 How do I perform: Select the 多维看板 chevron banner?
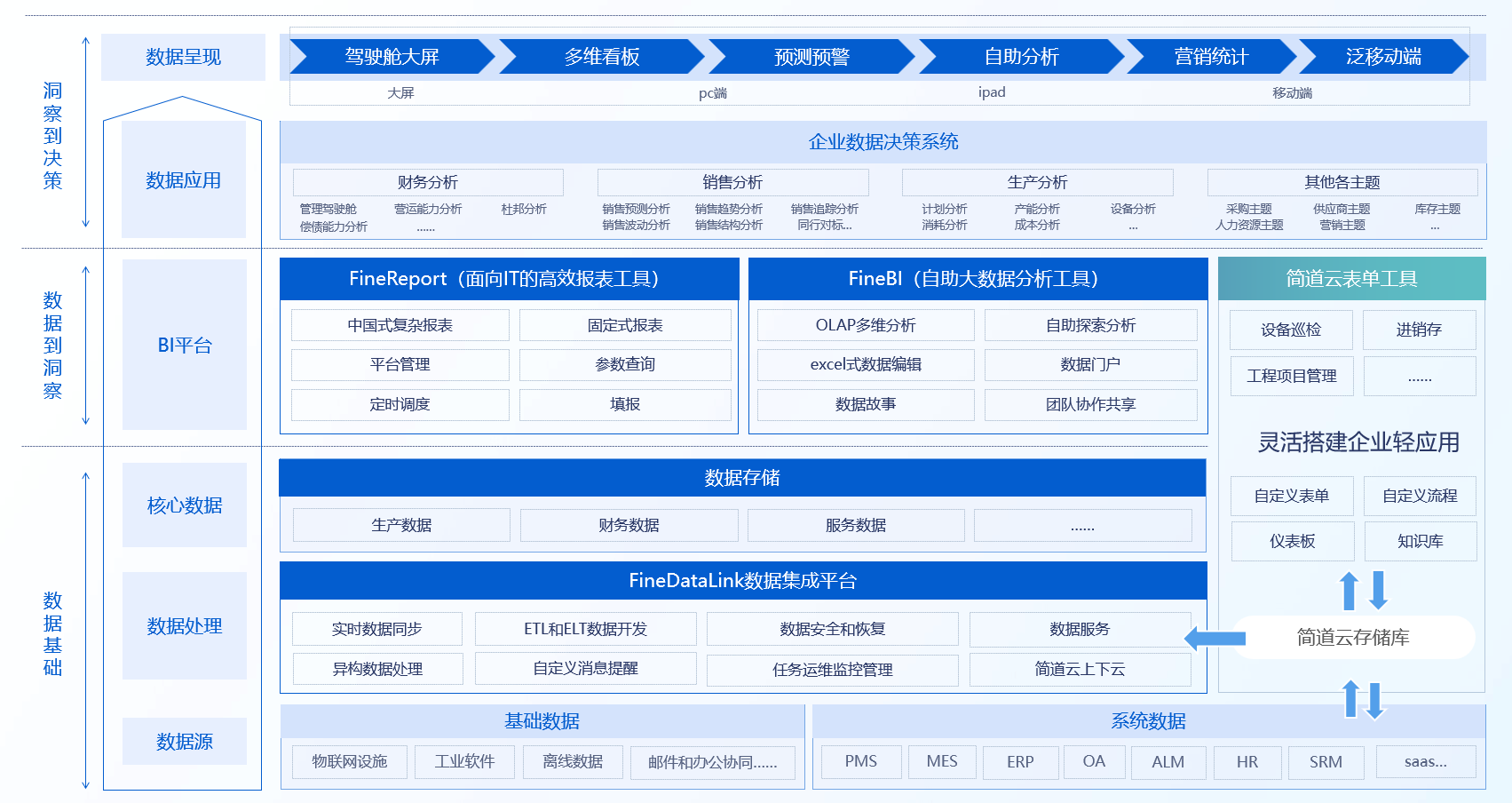pos(602,57)
